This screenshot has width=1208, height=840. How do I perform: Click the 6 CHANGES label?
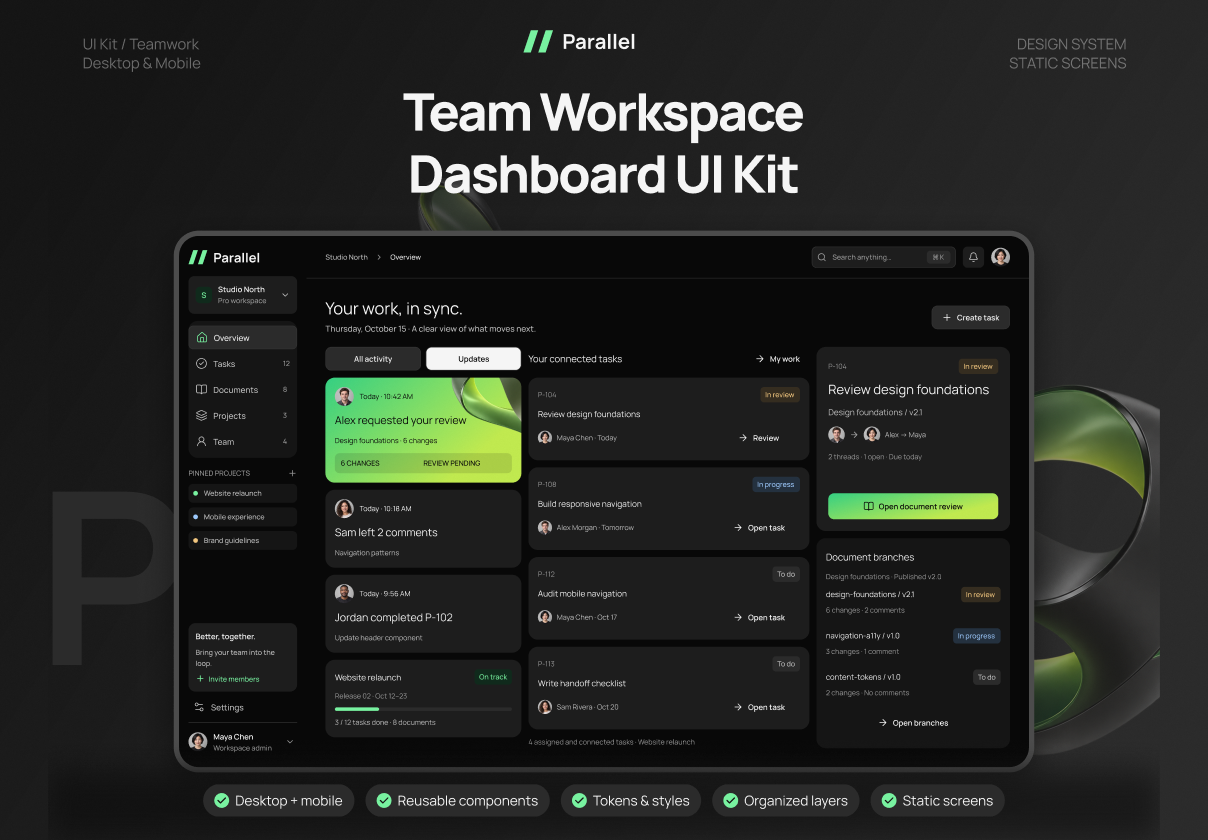click(x=360, y=463)
